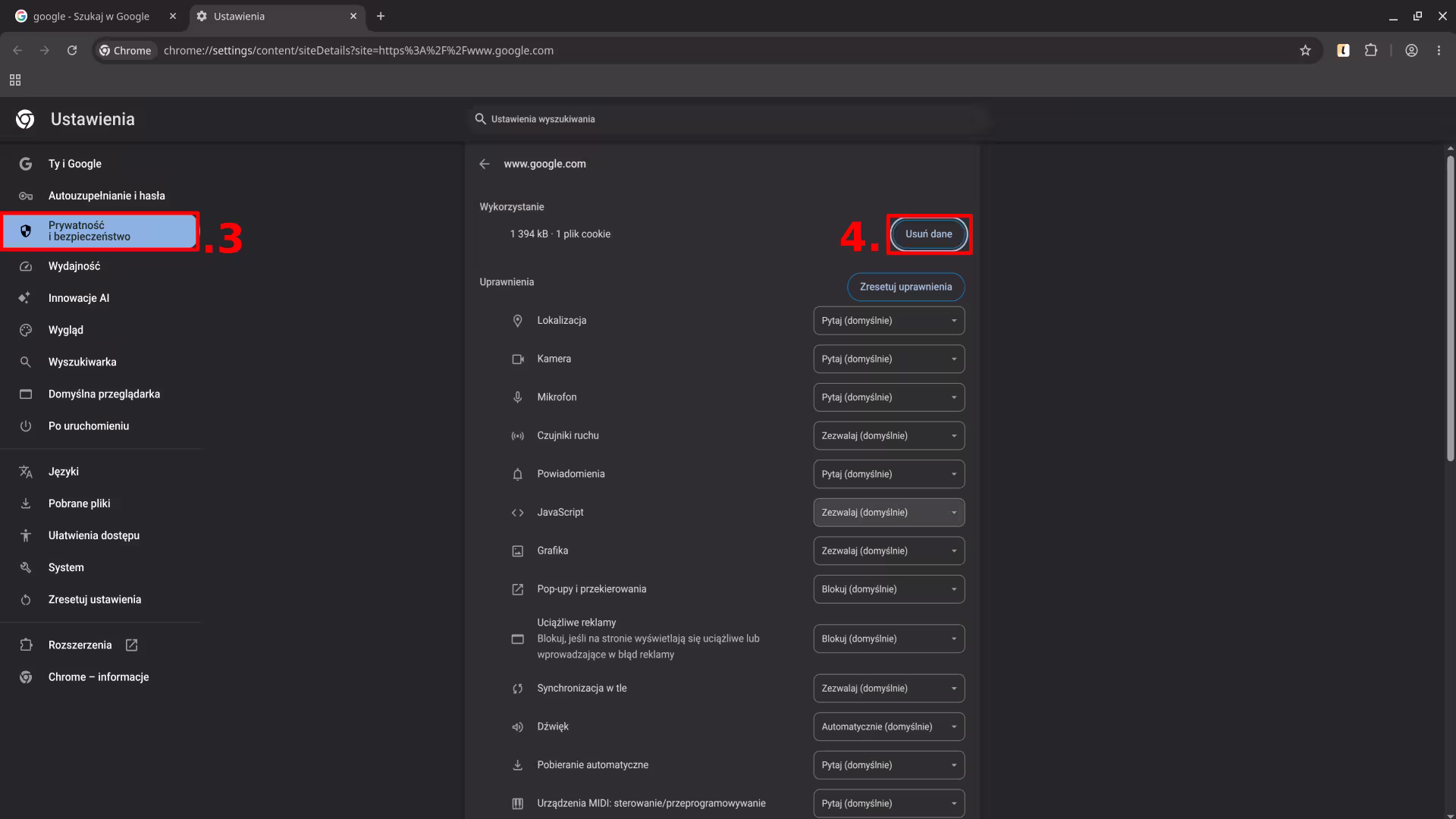Click the Dźwięk speaker icon

518,726
